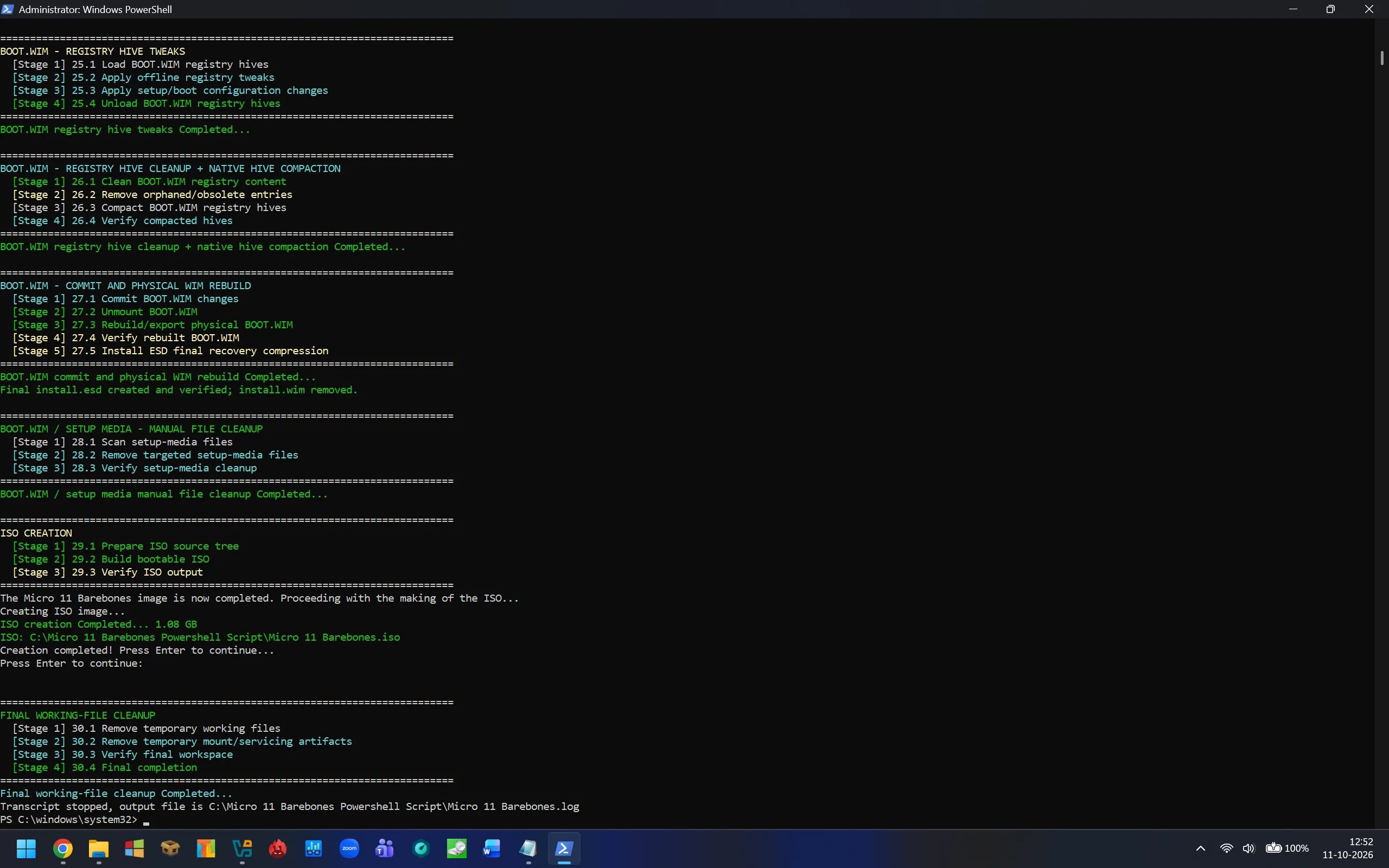Open the Windows Start menu
Viewport: 1389px width, 868px height.
point(27,848)
